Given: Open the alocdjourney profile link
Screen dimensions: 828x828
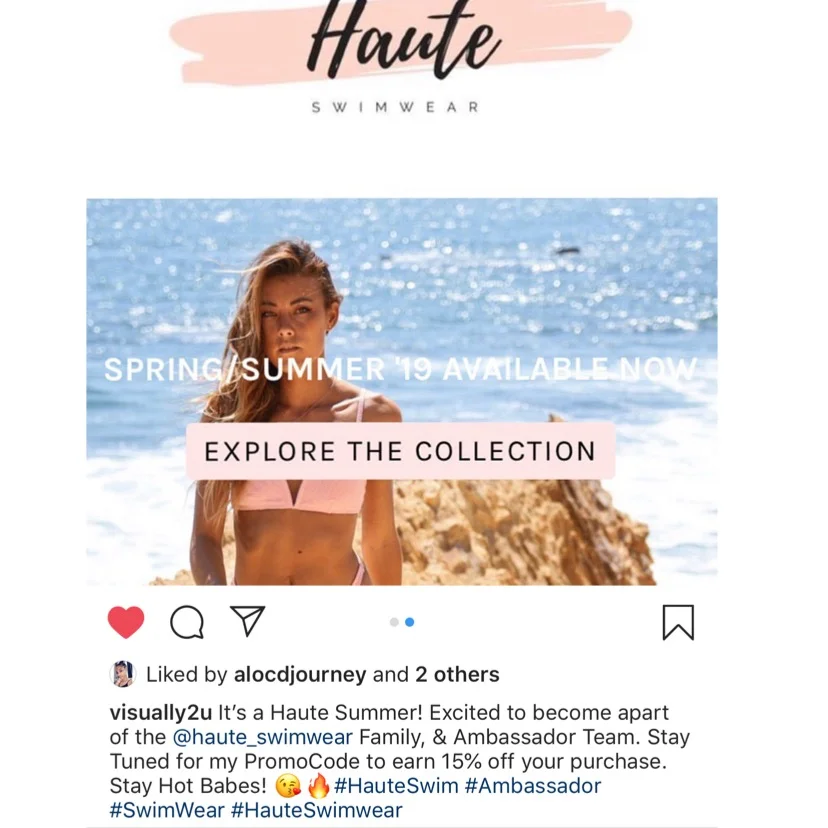Looking at the screenshot, I should (x=300, y=674).
